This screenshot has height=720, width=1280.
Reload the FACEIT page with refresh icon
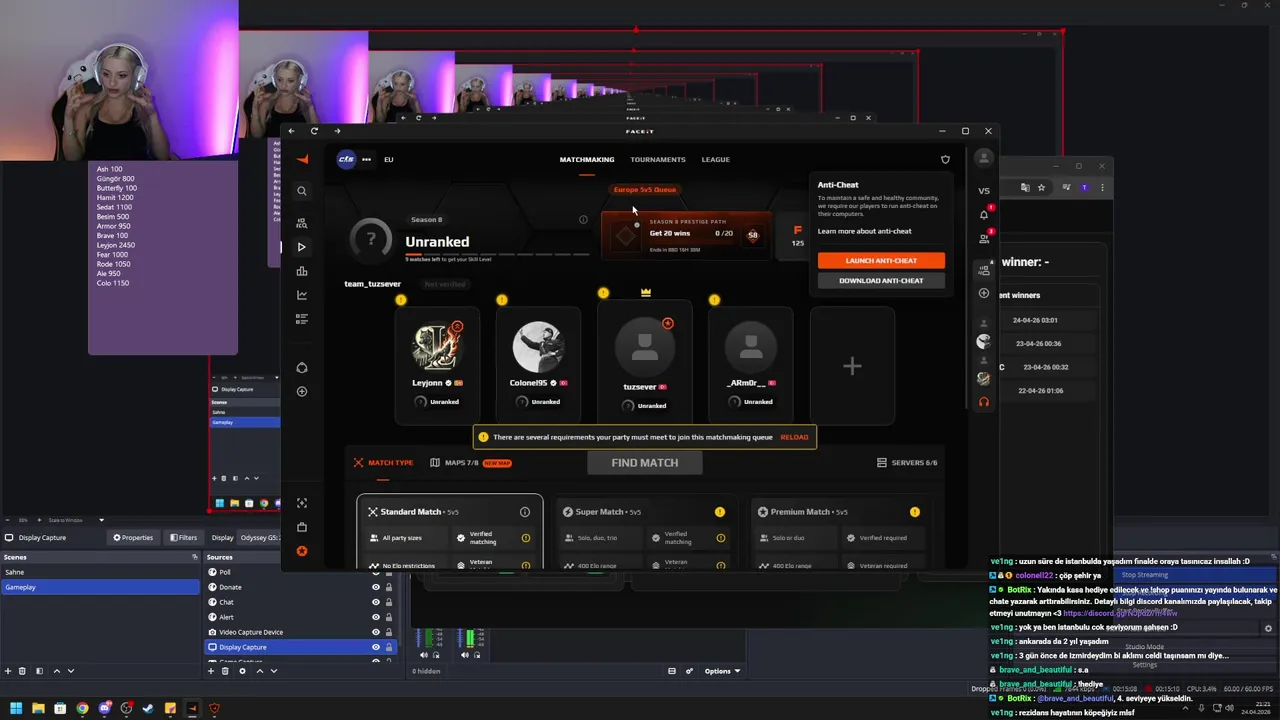pos(314,131)
